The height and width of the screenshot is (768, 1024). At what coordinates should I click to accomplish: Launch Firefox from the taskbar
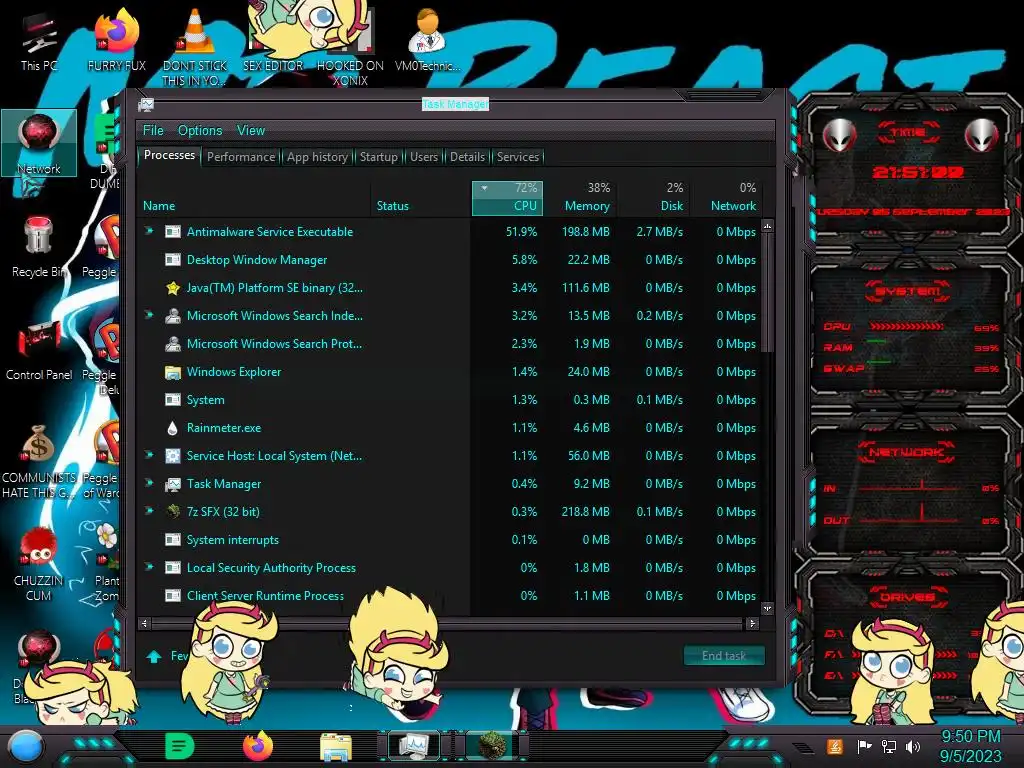point(257,746)
